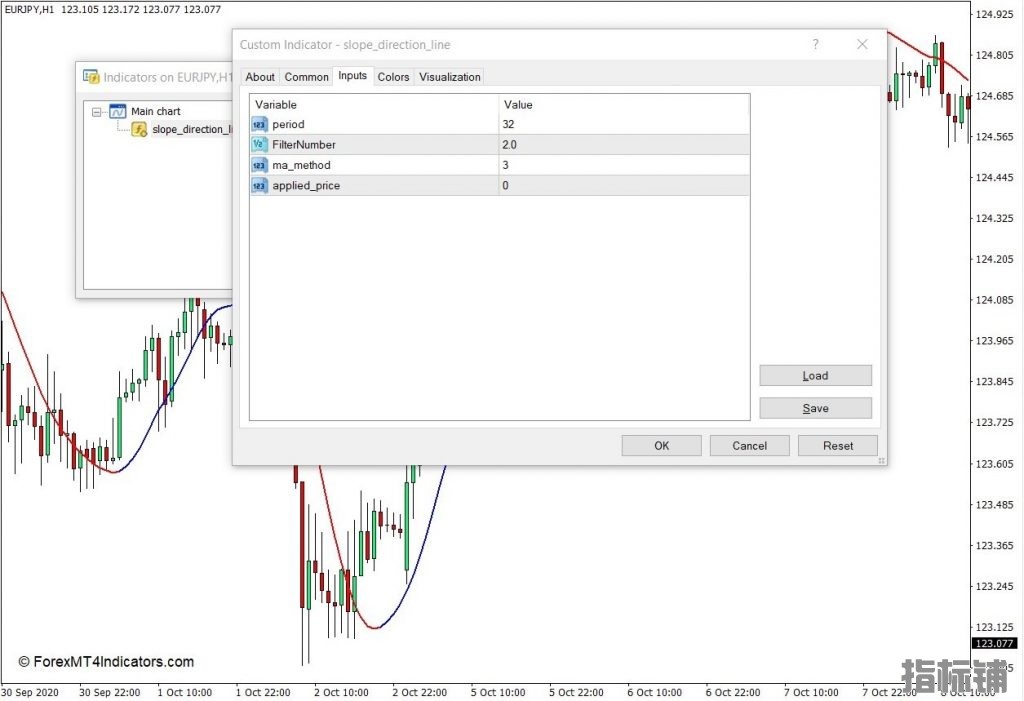Click the dialog resize grip corner
1024x701 pixels.
(882, 461)
